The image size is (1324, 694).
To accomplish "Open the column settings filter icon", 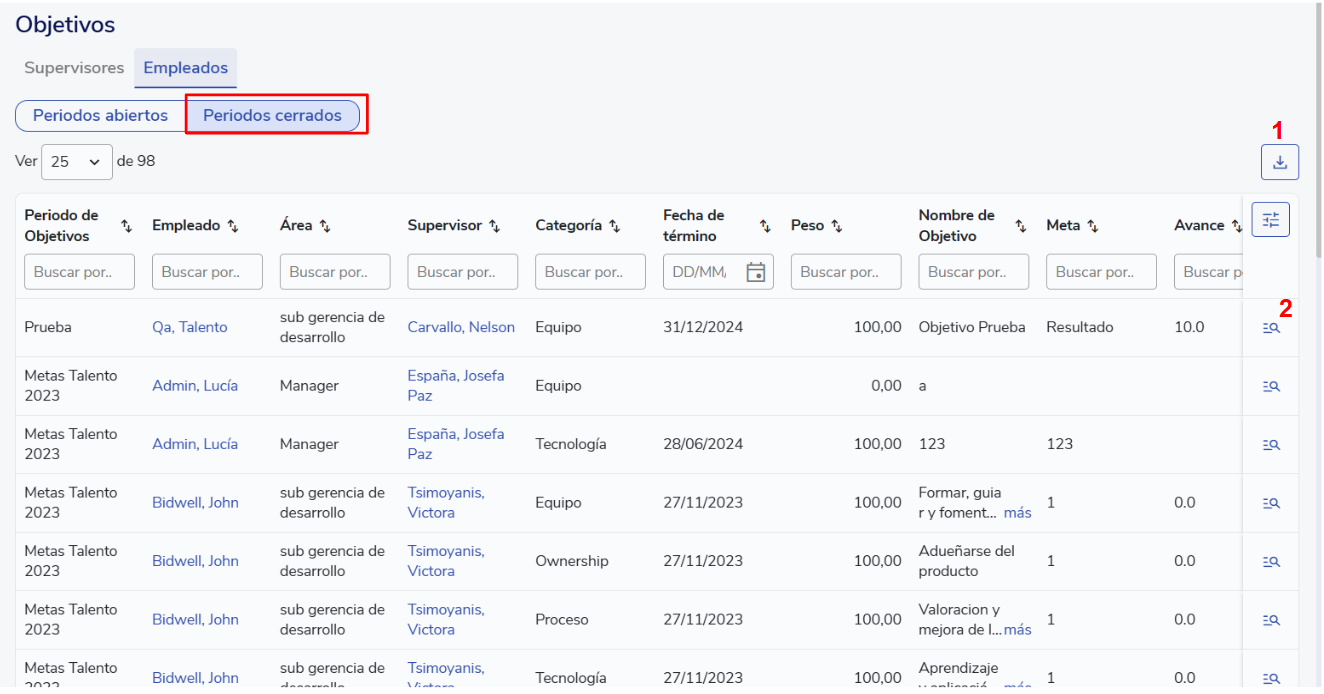I will pyautogui.click(x=1270, y=220).
